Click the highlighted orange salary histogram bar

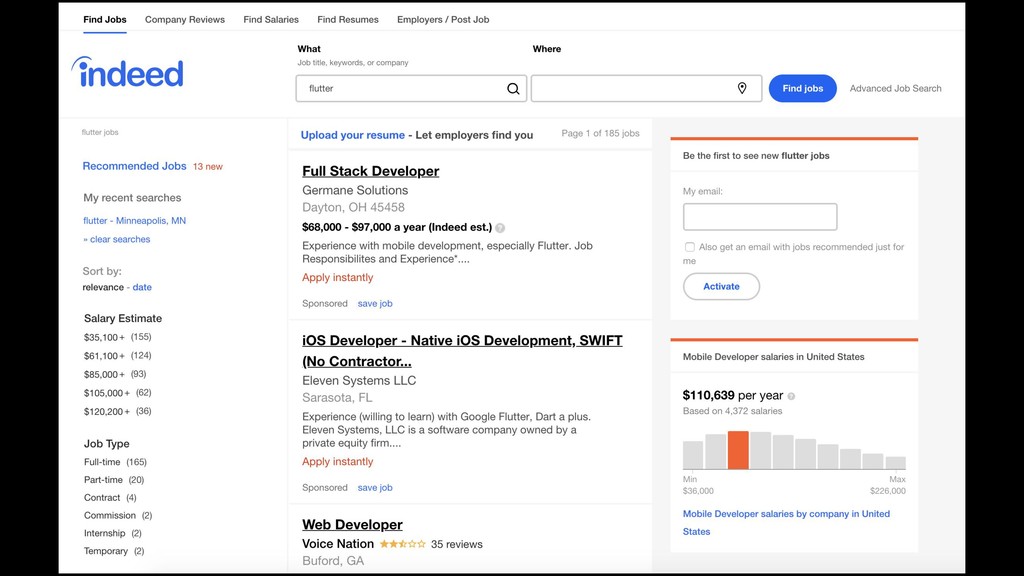(738, 450)
